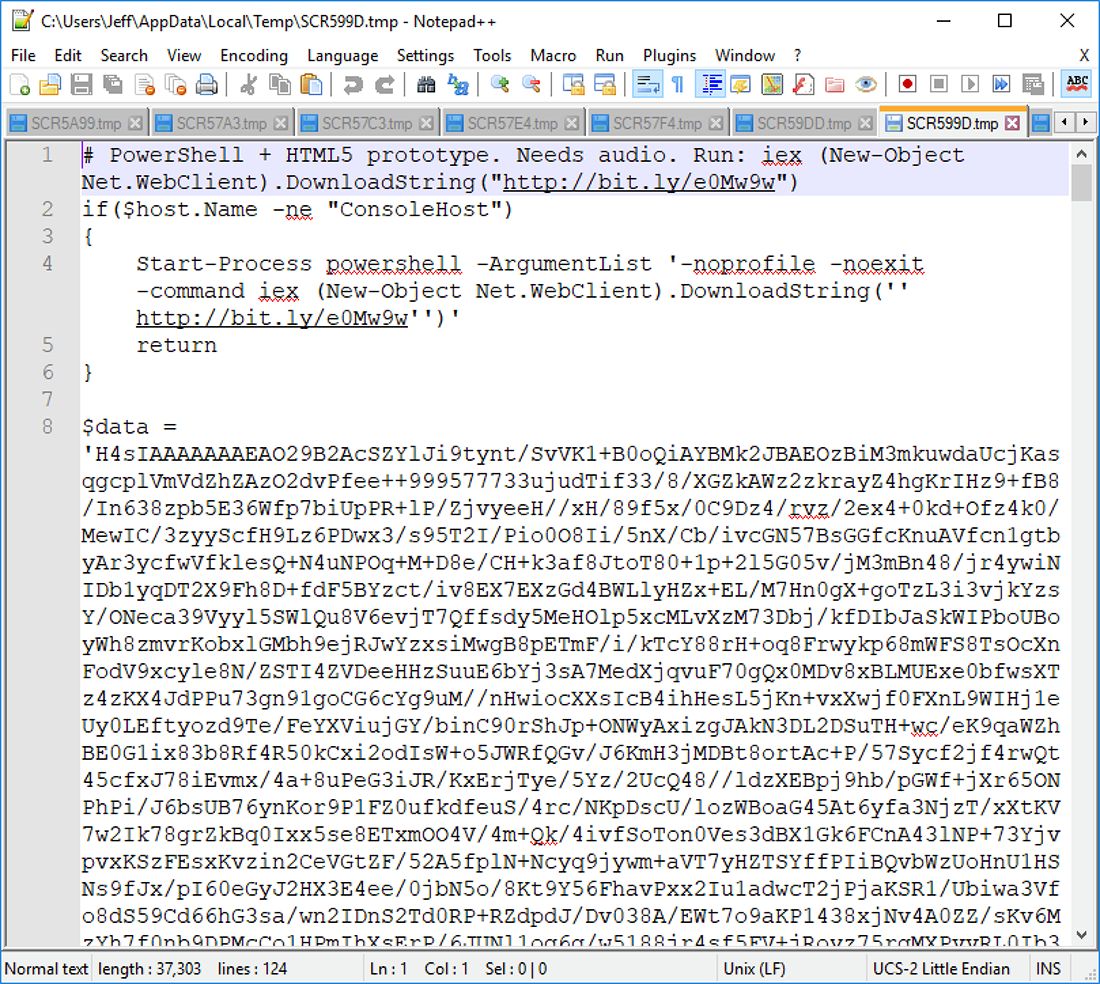
Task: Open Find with the binoculars icon
Action: [x=426, y=85]
